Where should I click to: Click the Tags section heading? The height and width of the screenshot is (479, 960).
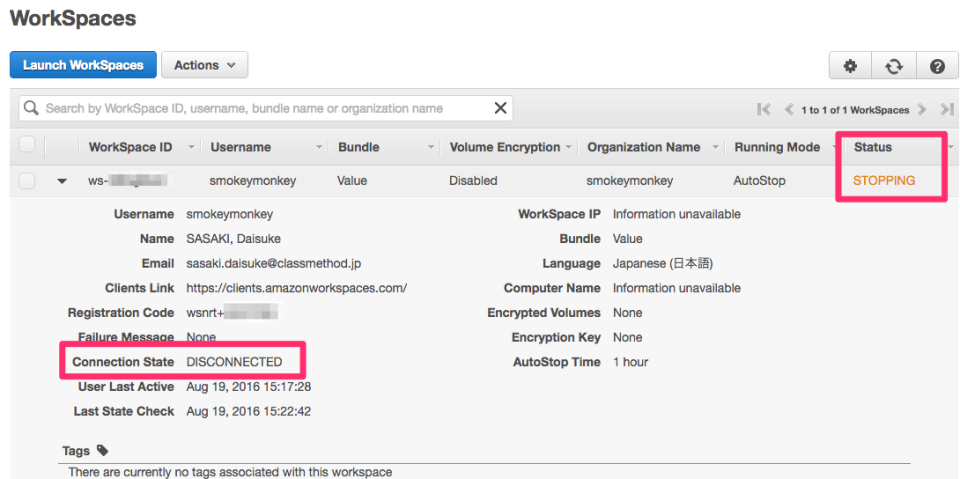click(x=76, y=451)
